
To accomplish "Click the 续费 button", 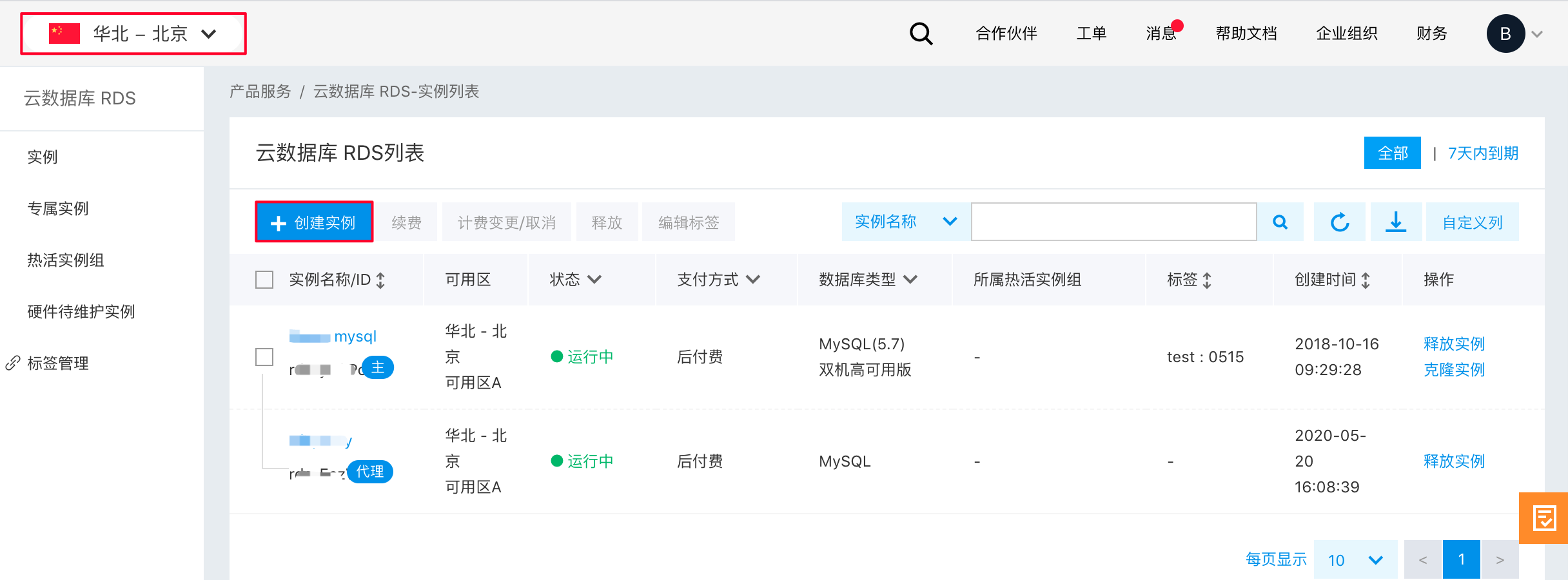I will pyautogui.click(x=407, y=222).
